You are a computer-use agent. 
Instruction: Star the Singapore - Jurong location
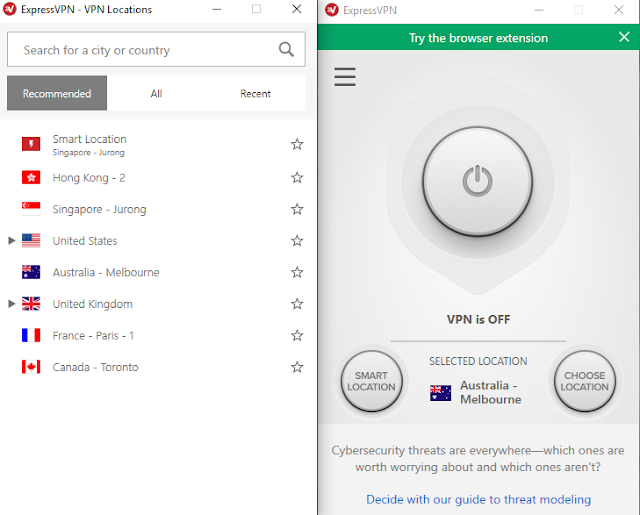pyautogui.click(x=297, y=209)
